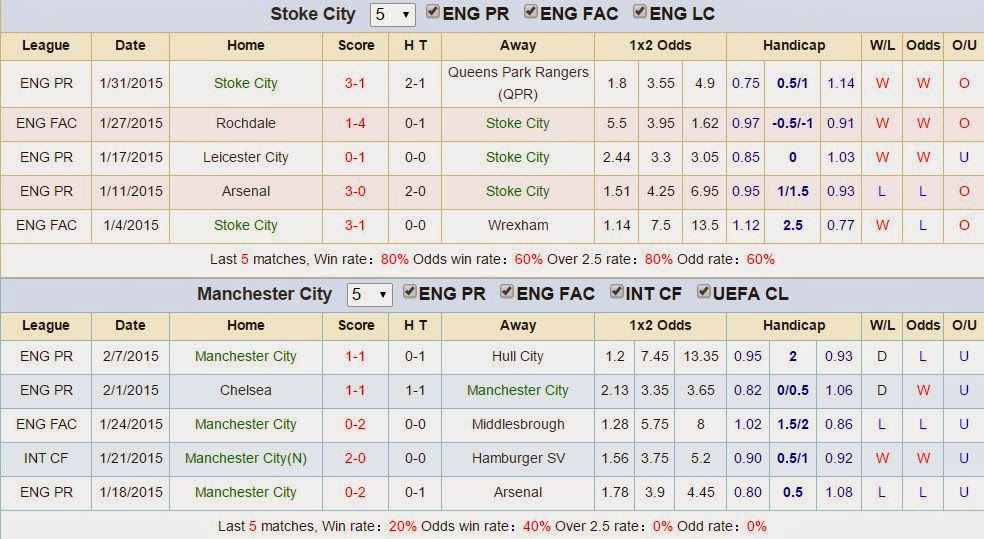The height and width of the screenshot is (539, 984).
Task: Open the Rochdale team link
Action: [245, 123]
